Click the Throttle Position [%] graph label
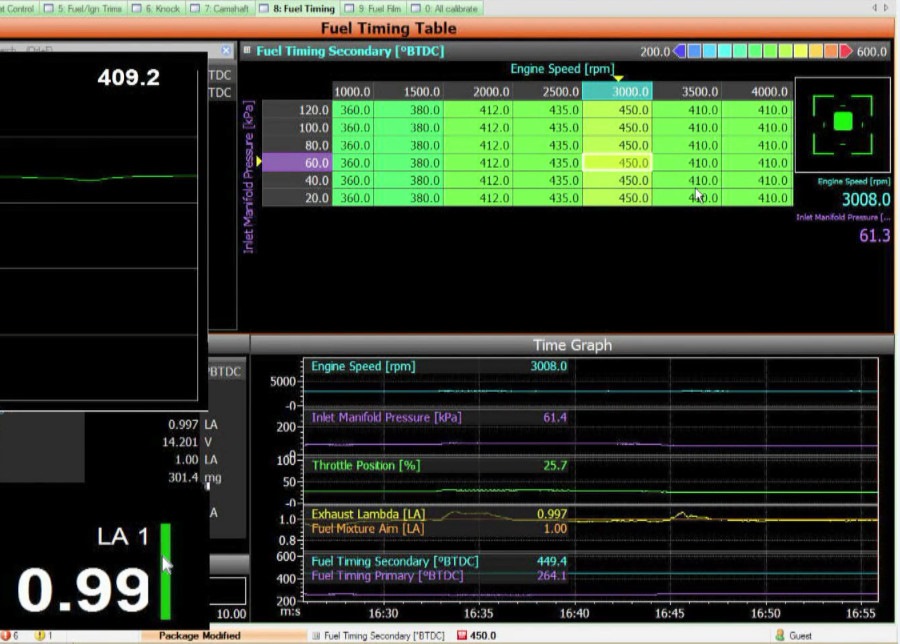 pyautogui.click(x=366, y=465)
